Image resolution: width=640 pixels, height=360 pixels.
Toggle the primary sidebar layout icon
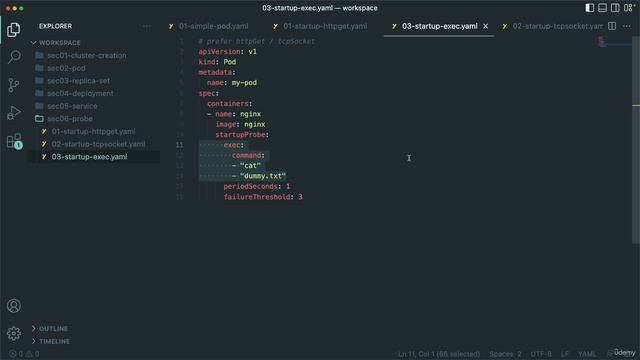click(589, 8)
